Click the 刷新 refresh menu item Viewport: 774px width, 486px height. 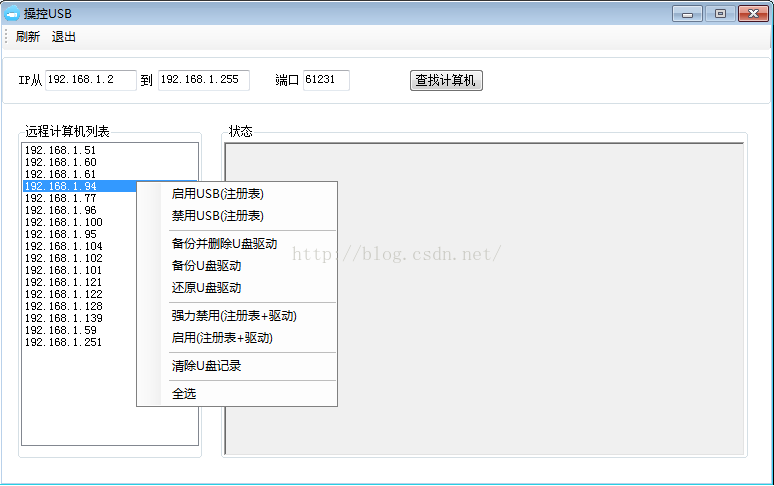point(28,37)
